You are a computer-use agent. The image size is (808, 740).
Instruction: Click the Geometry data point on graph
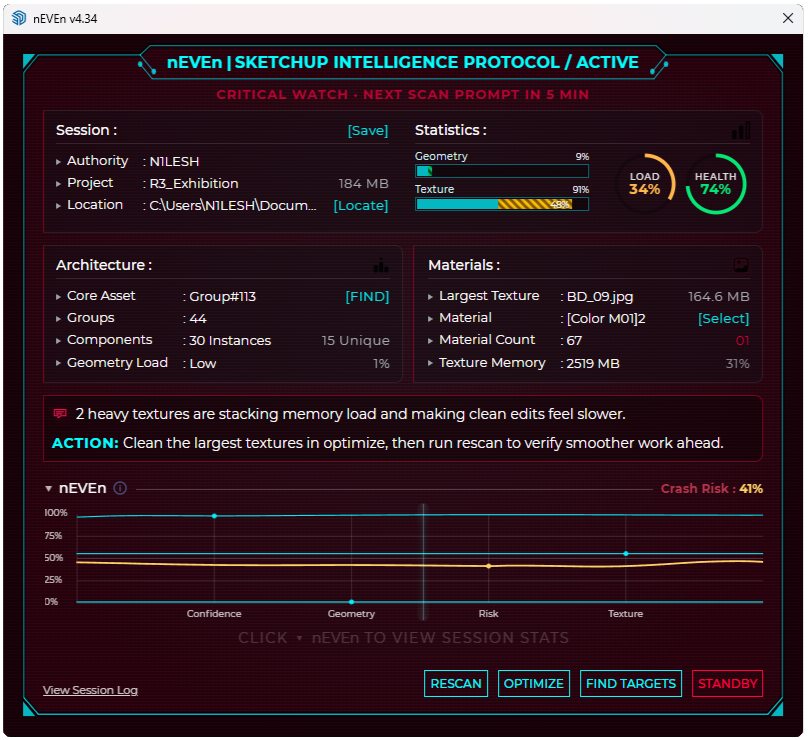351,602
